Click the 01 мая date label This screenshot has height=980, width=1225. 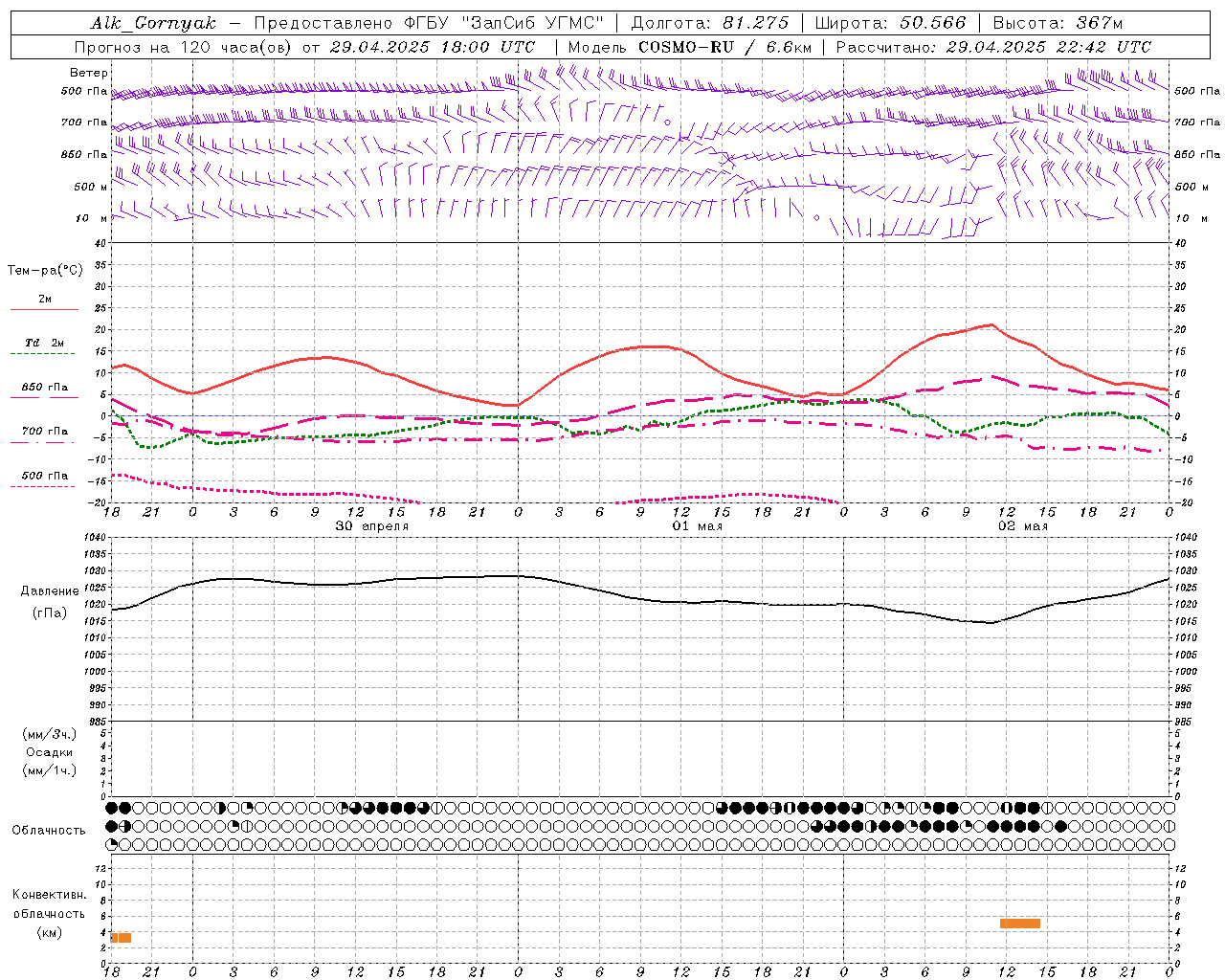697,526
